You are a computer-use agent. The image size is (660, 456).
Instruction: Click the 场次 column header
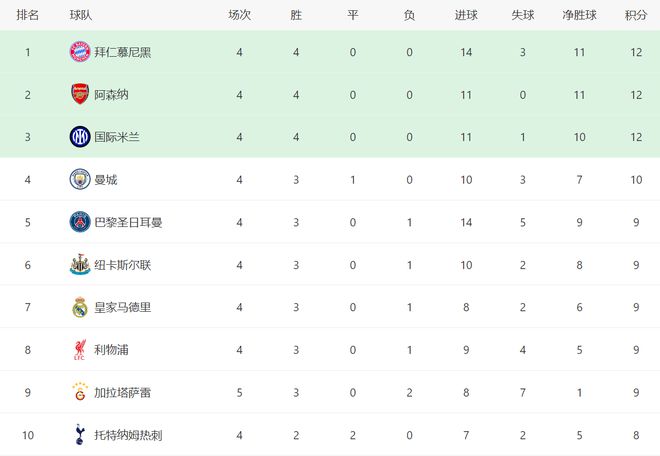(240, 15)
